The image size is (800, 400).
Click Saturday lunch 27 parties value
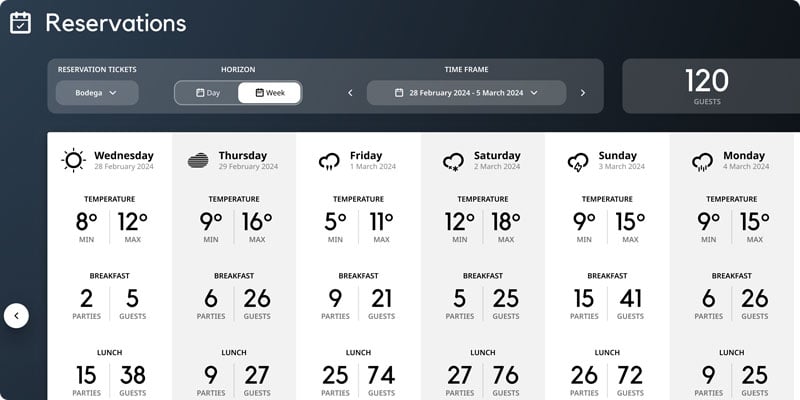click(x=460, y=376)
